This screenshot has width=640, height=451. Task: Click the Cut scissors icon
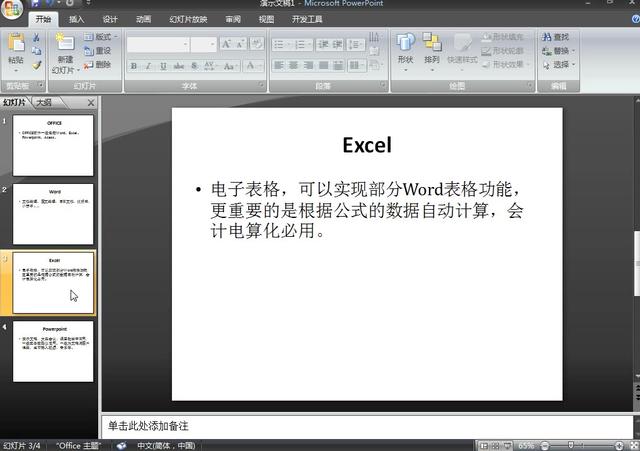[36, 38]
